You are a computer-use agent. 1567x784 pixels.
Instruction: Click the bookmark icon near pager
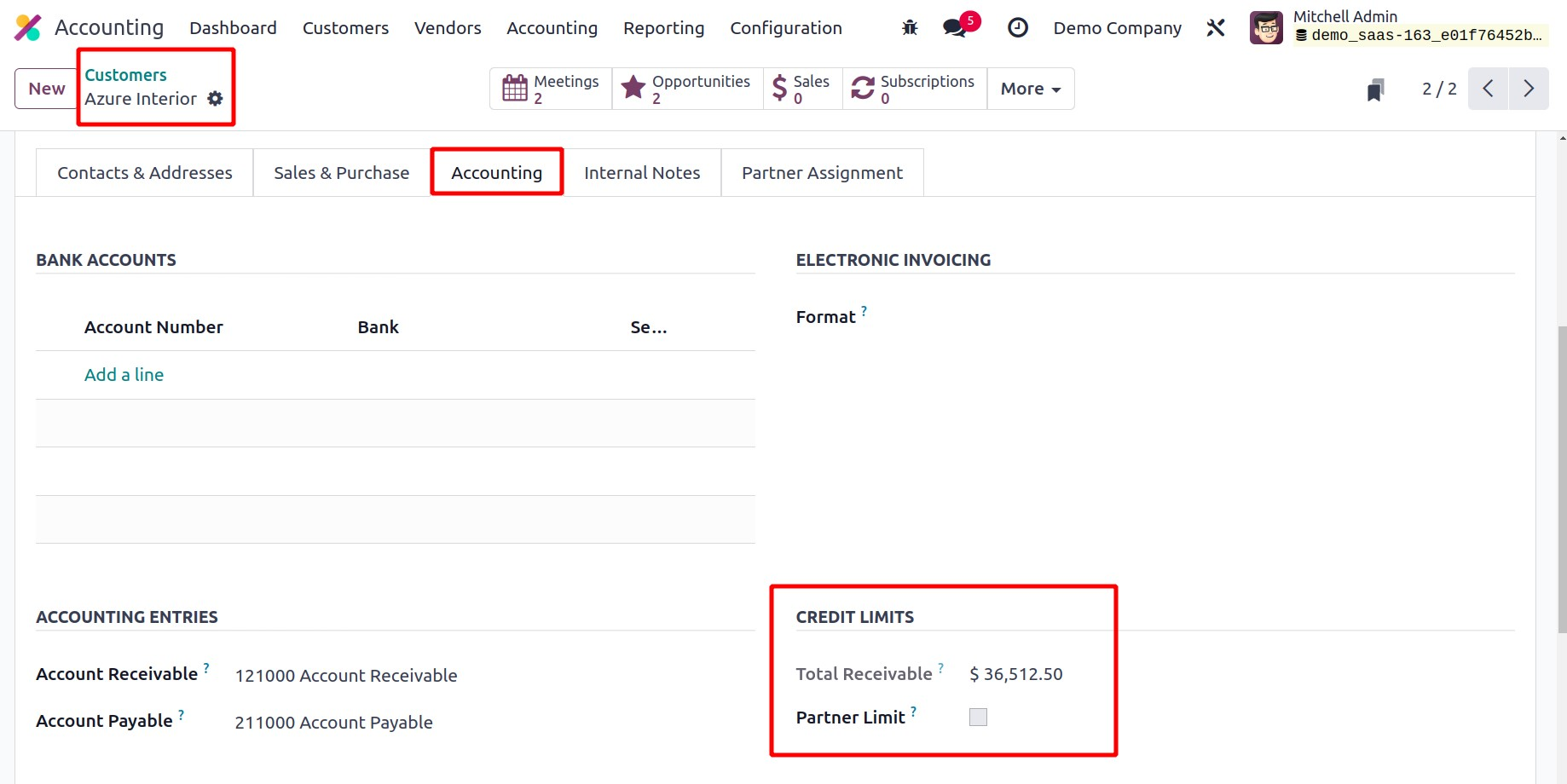click(x=1375, y=89)
